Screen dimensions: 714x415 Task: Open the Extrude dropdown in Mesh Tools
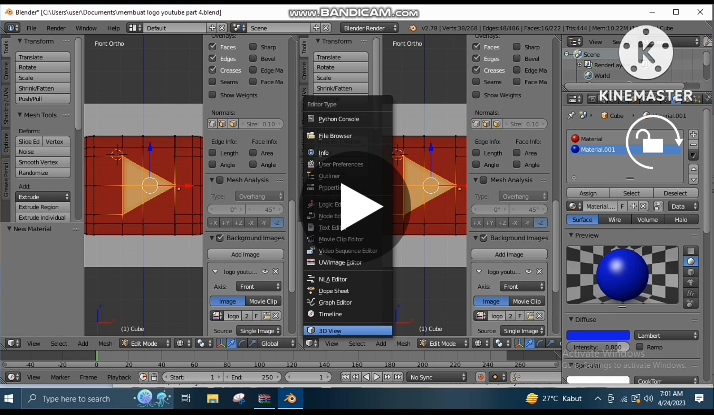(43, 196)
